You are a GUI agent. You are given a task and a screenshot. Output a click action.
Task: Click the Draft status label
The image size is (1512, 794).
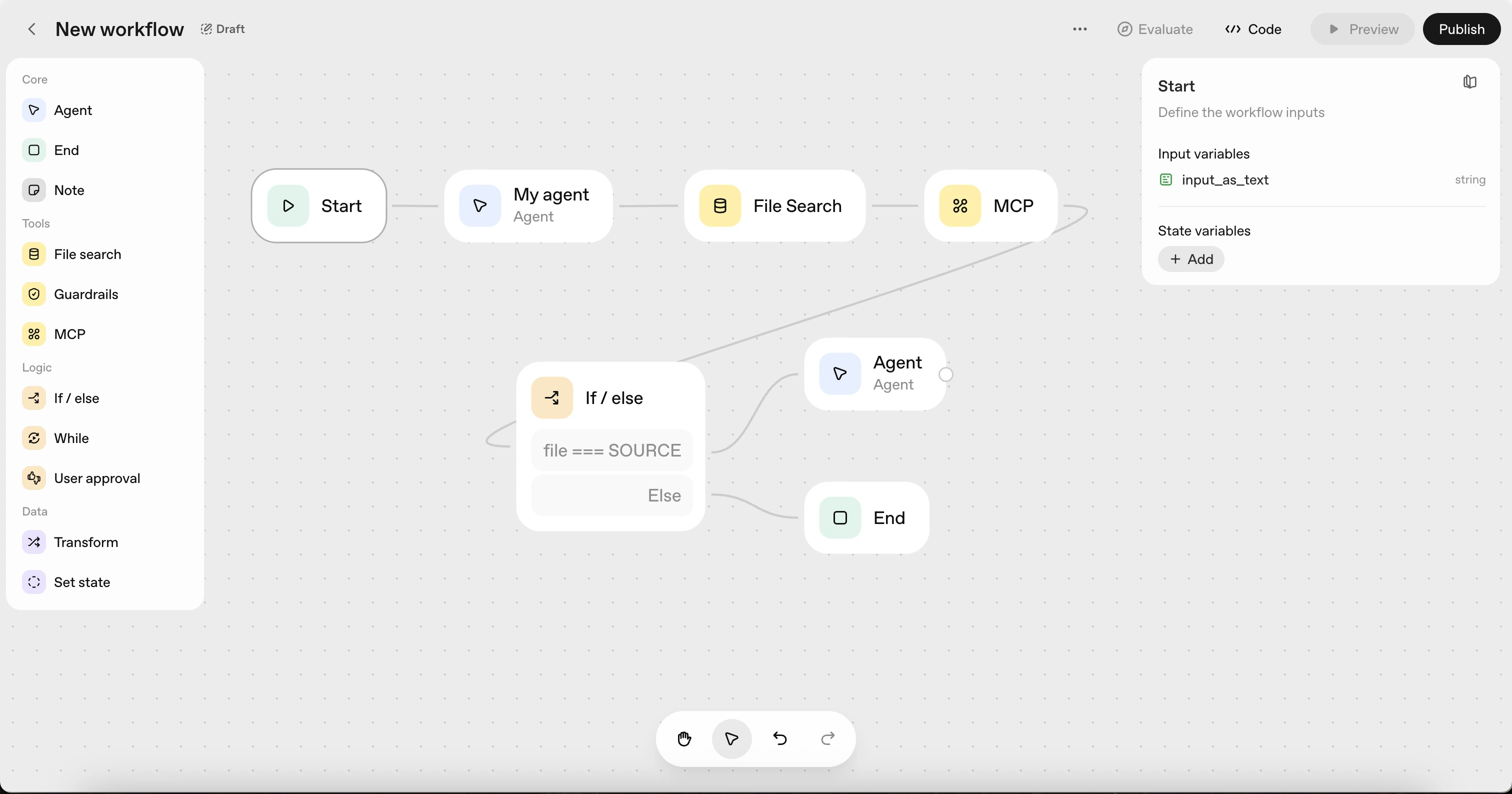[223, 29]
